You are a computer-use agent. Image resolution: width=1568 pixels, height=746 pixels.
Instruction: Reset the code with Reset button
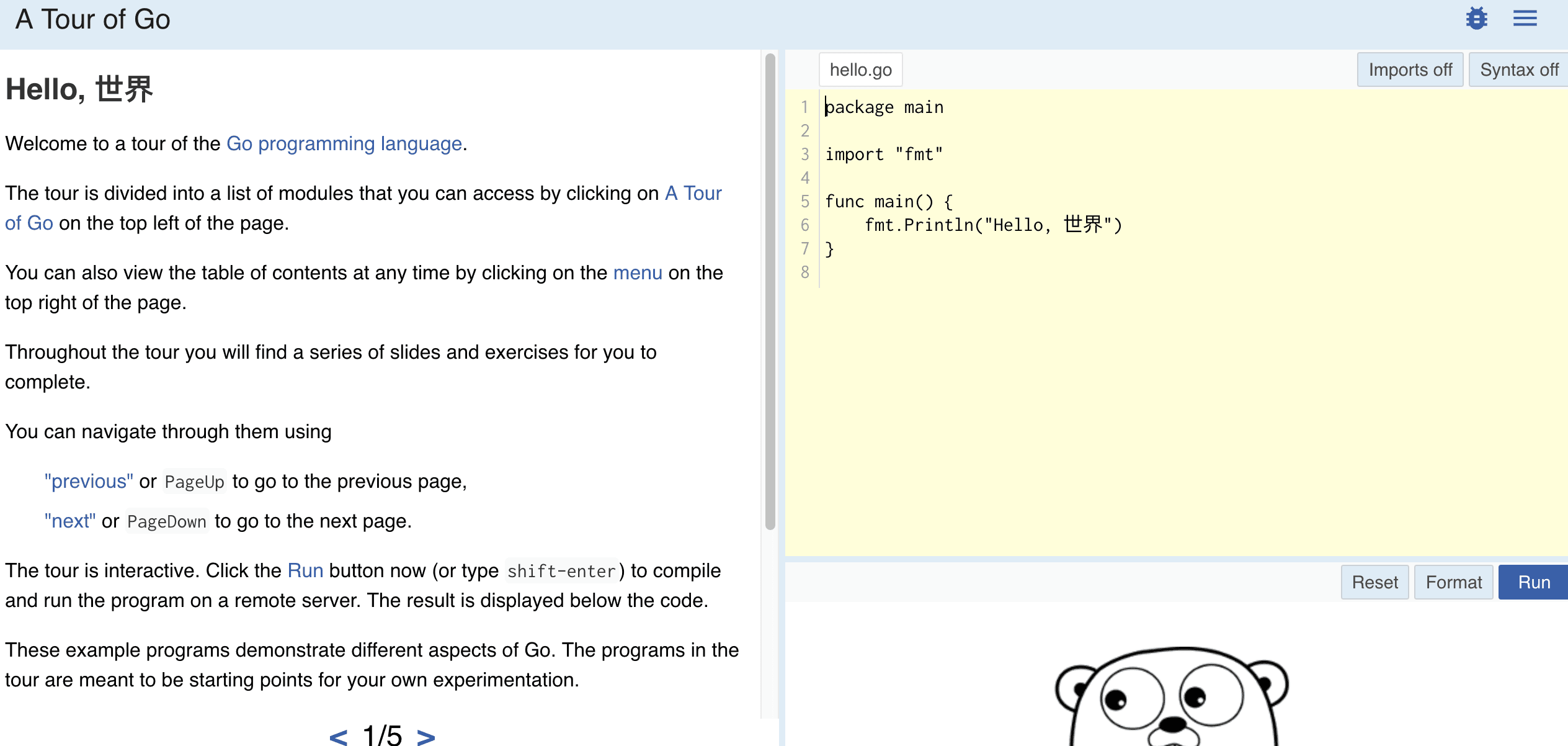[x=1374, y=582]
